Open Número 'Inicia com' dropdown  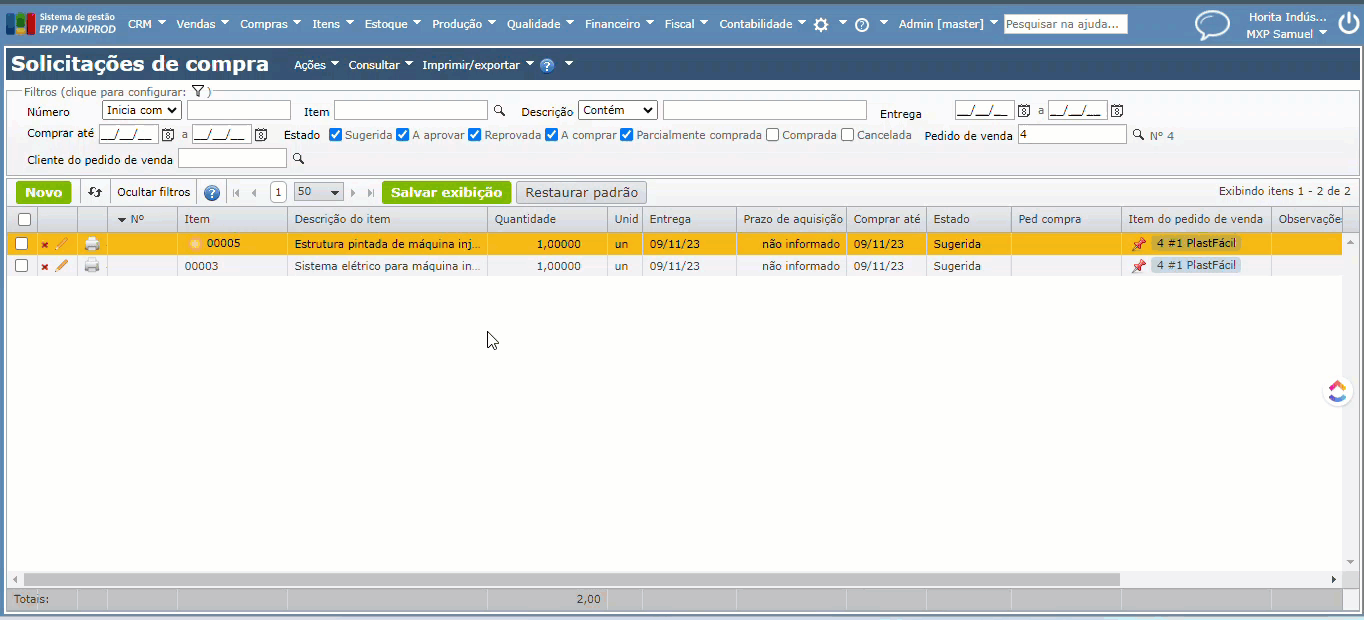[x=142, y=110]
